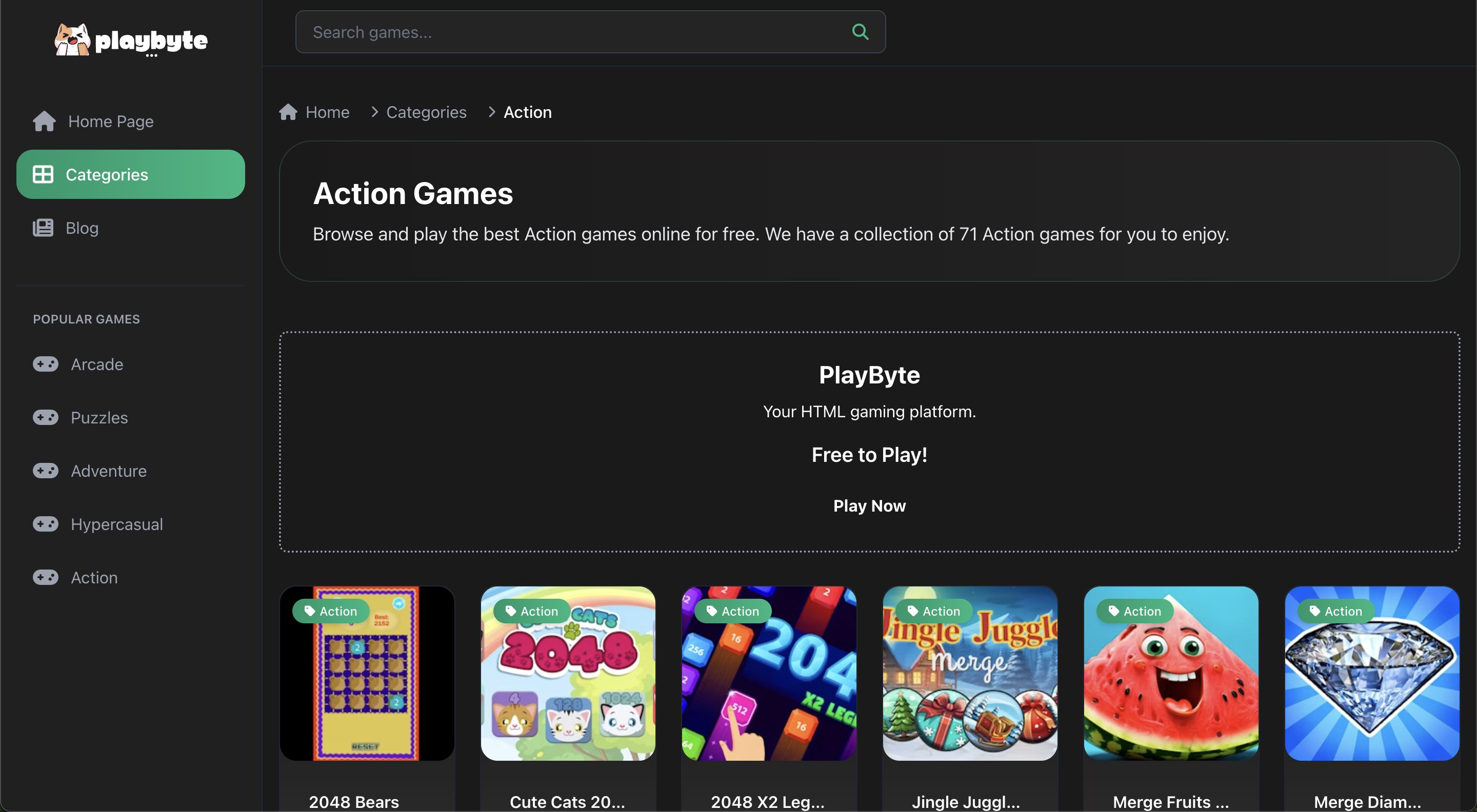The height and width of the screenshot is (812, 1477).
Task: Click the playbyte cat logo
Action: tap(131, 39)
